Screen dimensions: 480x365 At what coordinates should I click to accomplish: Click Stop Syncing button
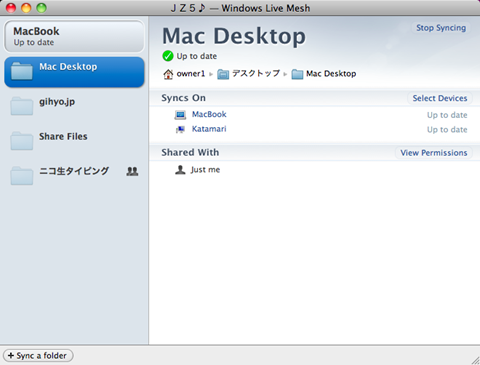pyautogui.click(x=441, y=28)
